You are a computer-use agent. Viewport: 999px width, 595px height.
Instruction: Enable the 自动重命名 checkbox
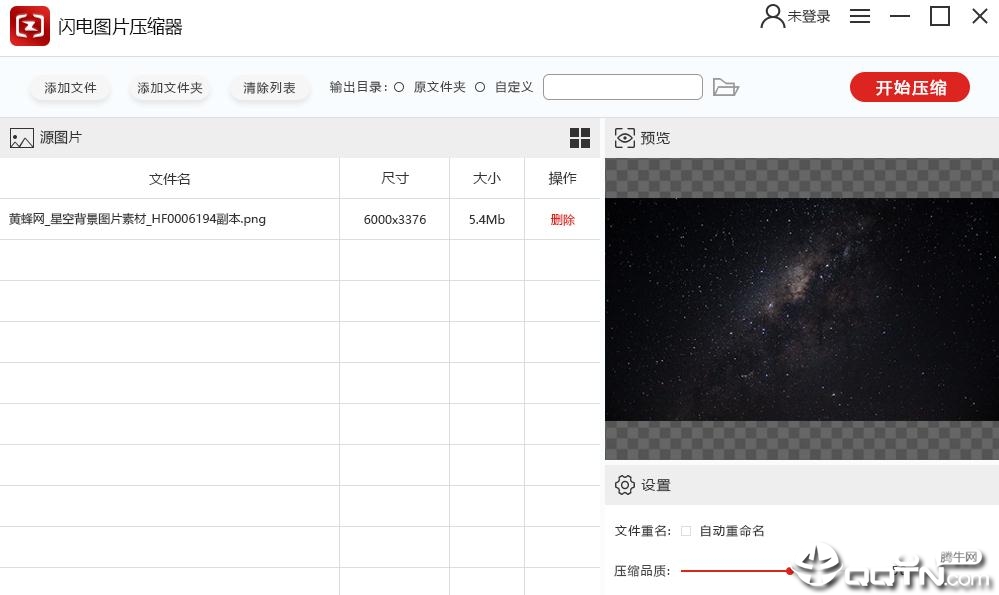point(686,531)
